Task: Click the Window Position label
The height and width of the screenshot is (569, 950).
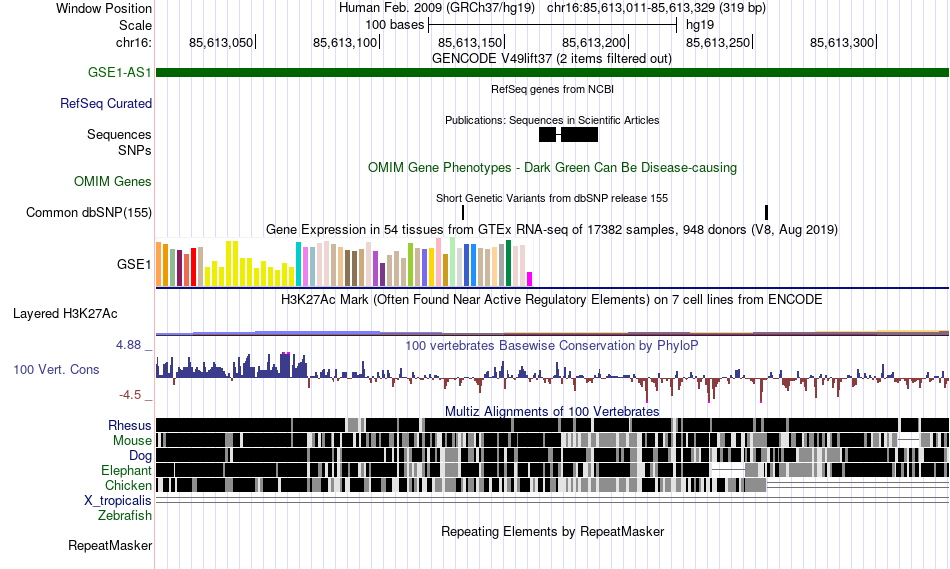Action: (104, 8)
